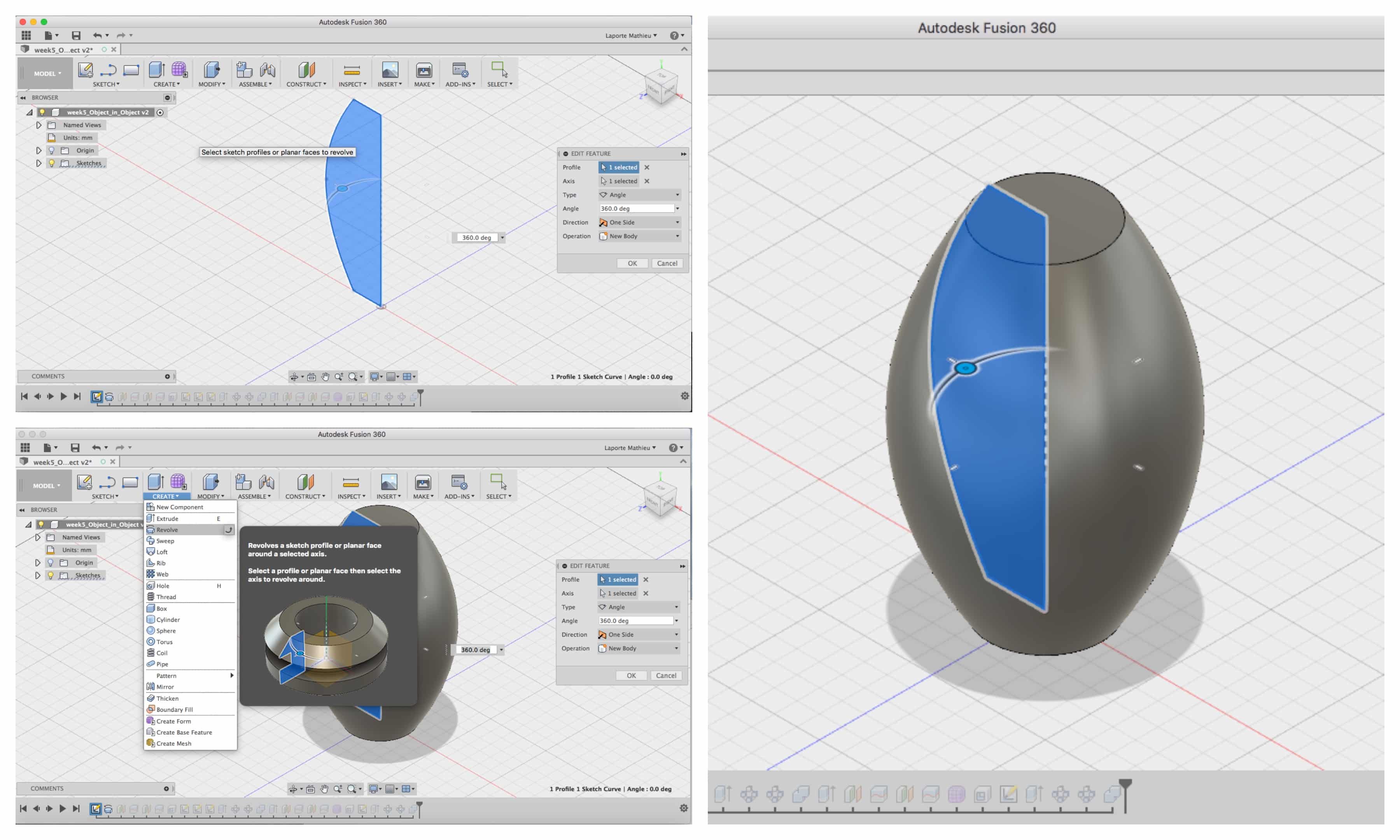Screen dimensions: 1400x840
Task: Click Press Pull icon above MODIFY, top window
Action: coord(212,70)
